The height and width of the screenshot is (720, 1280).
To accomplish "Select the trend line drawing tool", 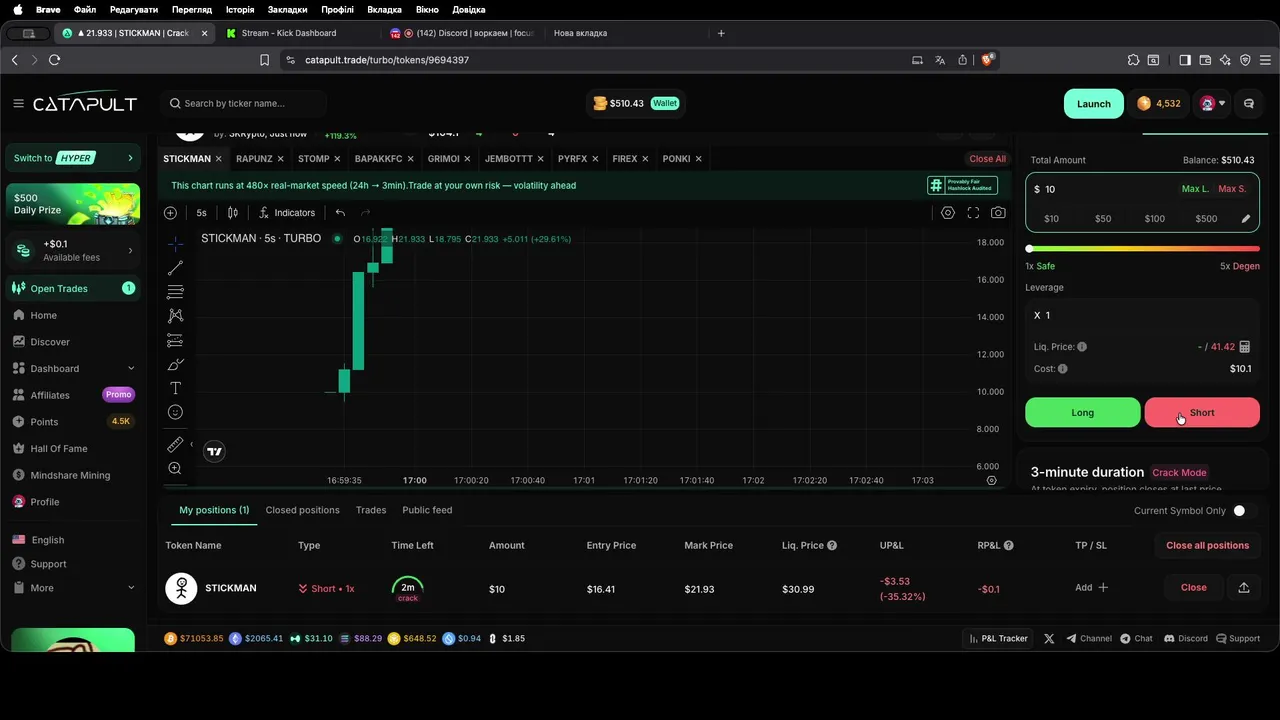I will 175,268.
